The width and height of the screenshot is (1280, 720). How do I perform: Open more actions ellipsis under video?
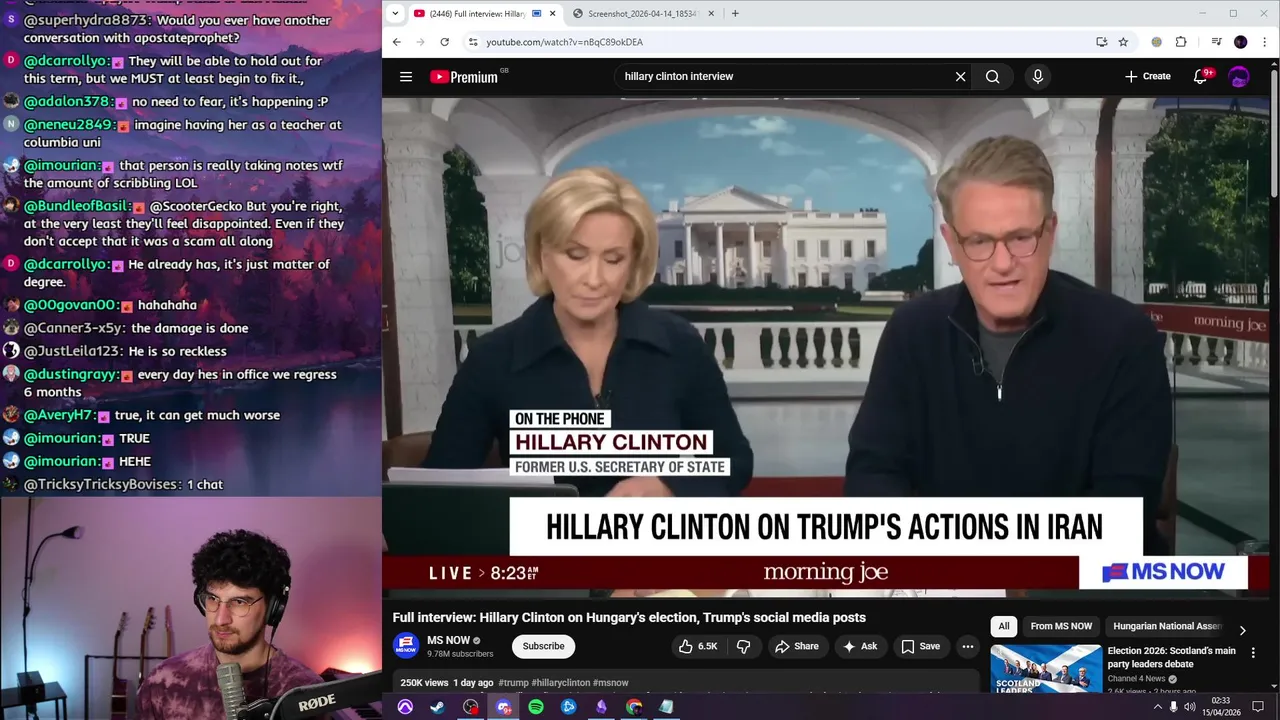pos(967,646)
